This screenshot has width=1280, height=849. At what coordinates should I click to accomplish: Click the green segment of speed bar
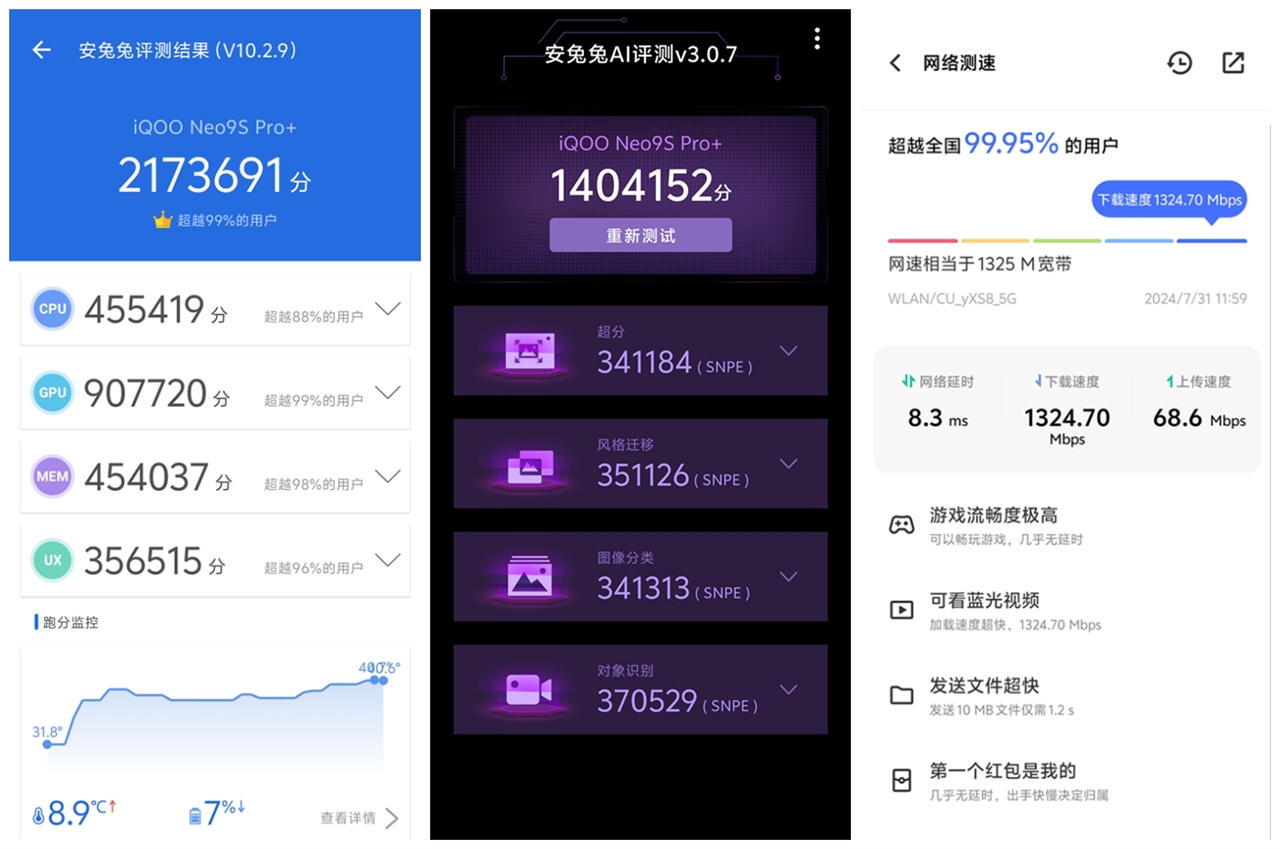pyautogui.click(x=1067, y=241)
